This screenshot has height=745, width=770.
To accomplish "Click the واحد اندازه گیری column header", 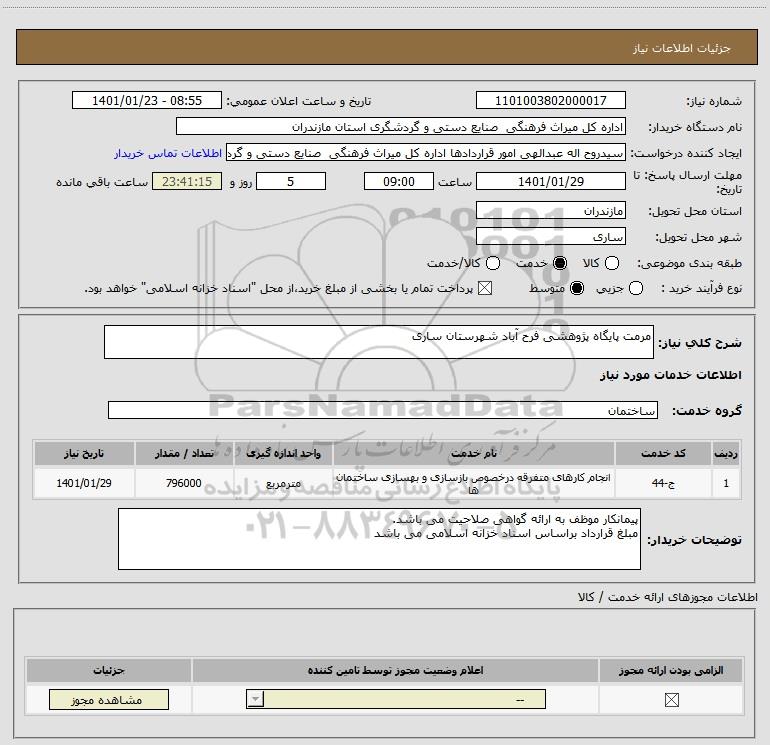I will click(283, 453).
